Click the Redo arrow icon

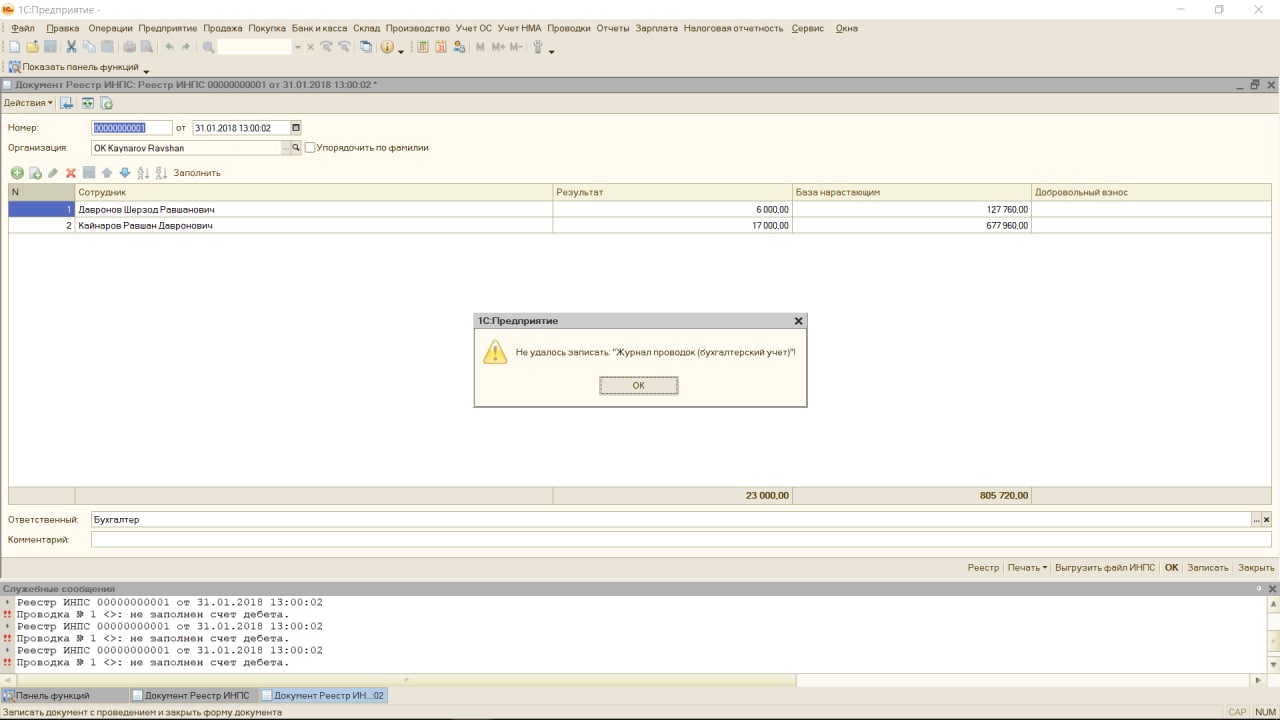tap(185, 47)
